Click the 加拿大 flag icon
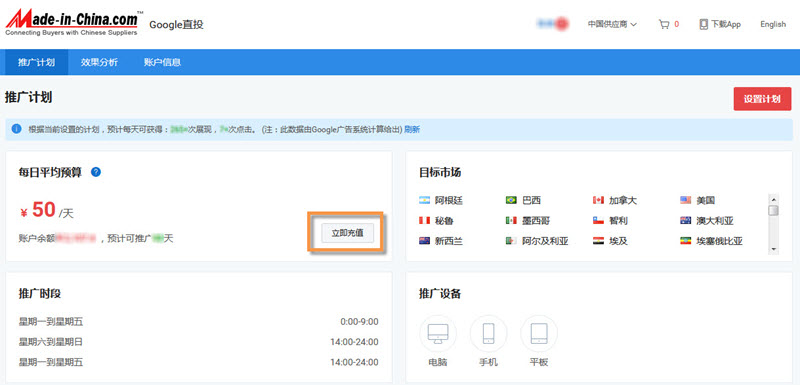 598,200
